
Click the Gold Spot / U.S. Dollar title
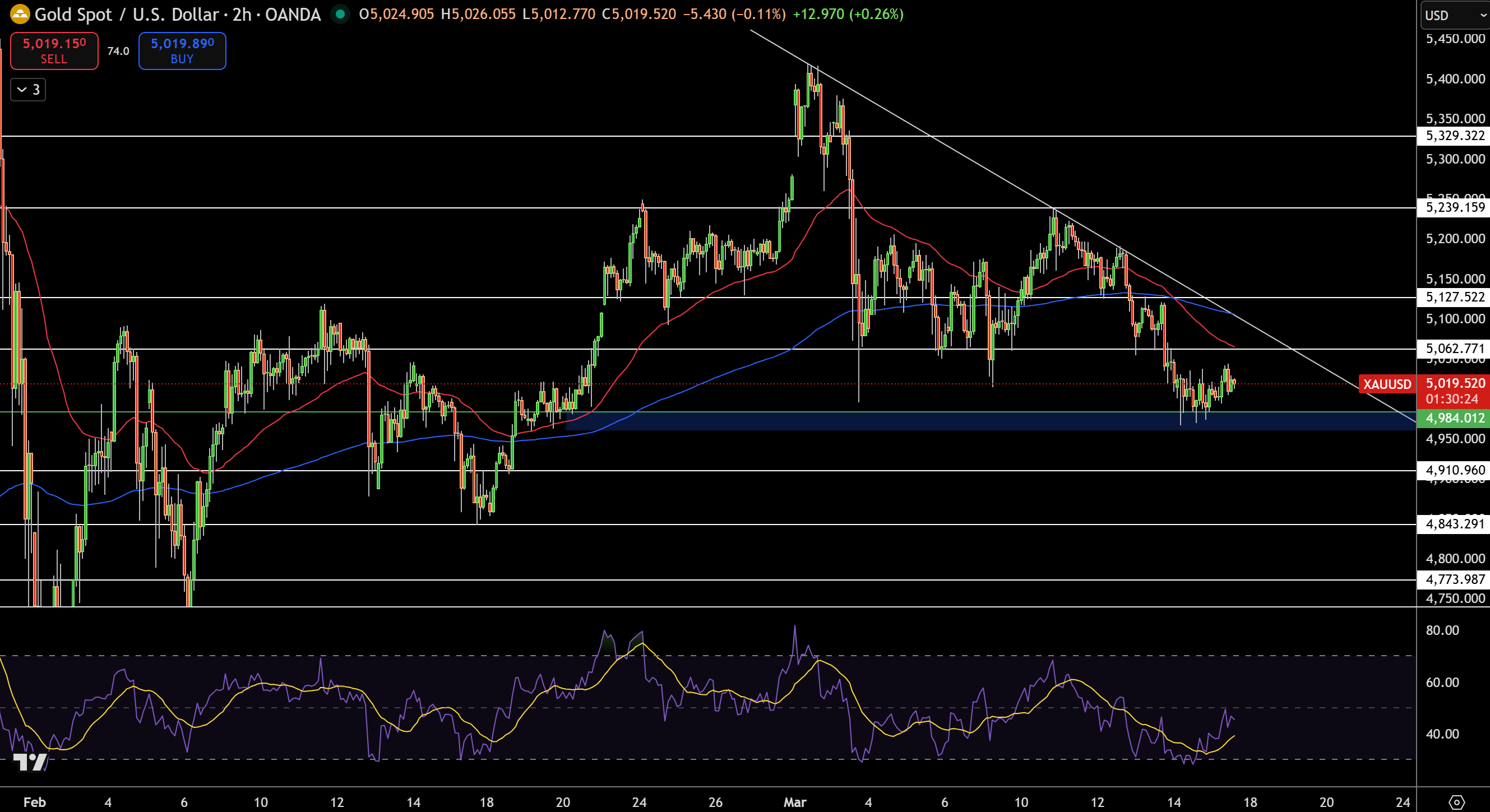pos(127,15)
